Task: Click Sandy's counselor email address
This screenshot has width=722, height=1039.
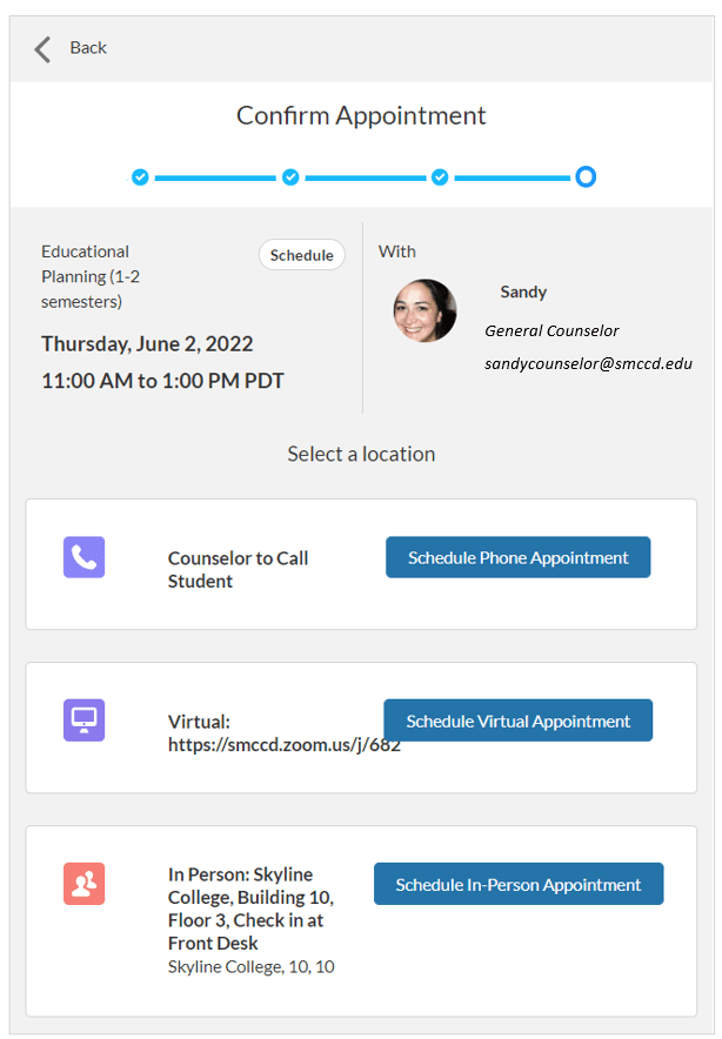Action: (588, 364)
